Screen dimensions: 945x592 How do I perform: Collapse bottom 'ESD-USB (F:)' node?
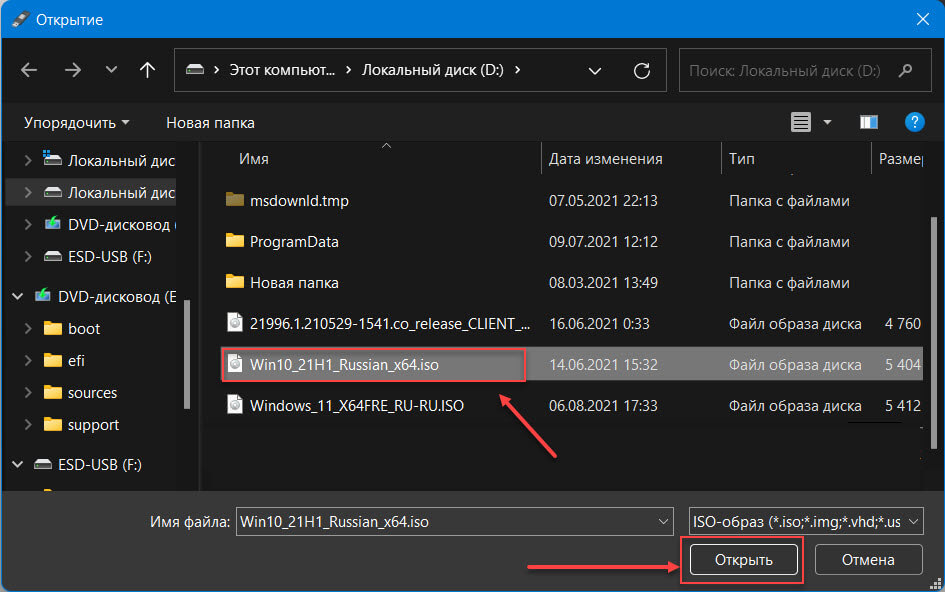17,464
